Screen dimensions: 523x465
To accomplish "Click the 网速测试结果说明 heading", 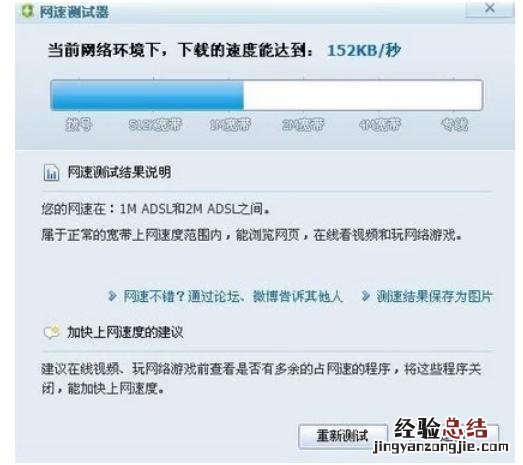I will click(119, 172).
